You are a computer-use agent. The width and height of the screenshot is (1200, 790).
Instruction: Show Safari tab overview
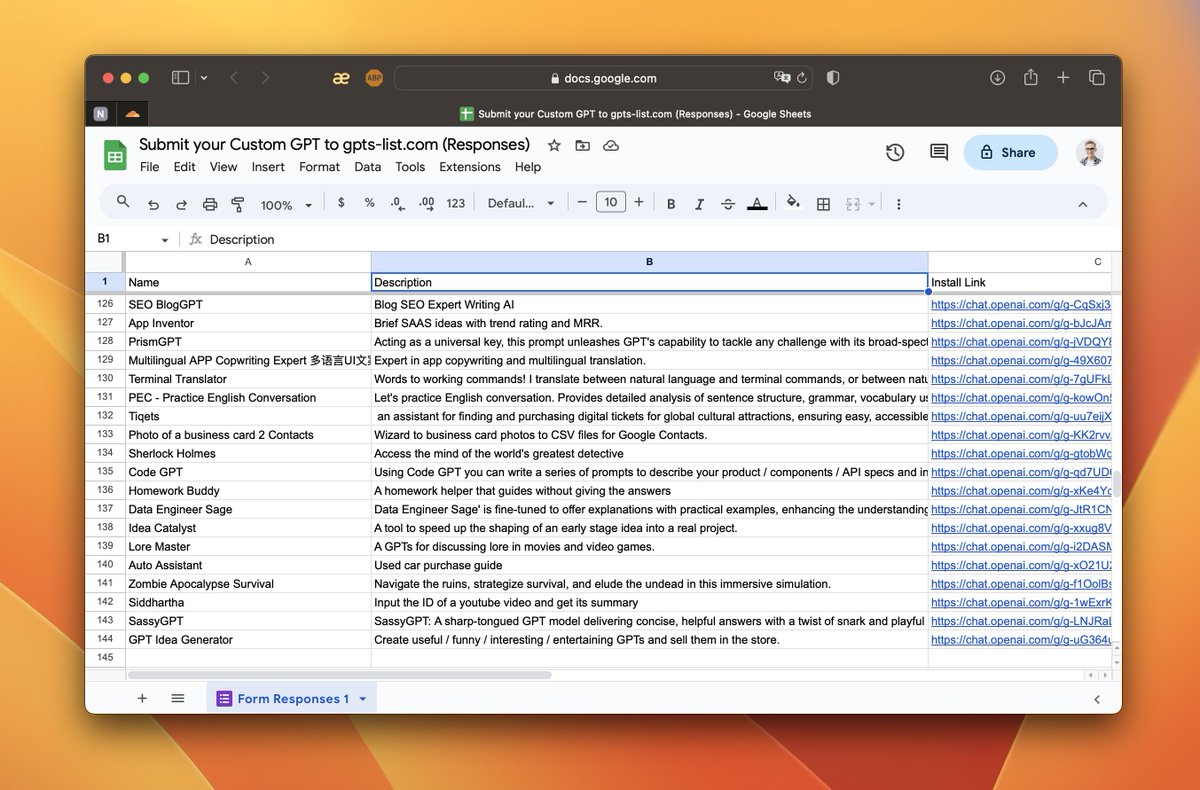point(1096,77)
